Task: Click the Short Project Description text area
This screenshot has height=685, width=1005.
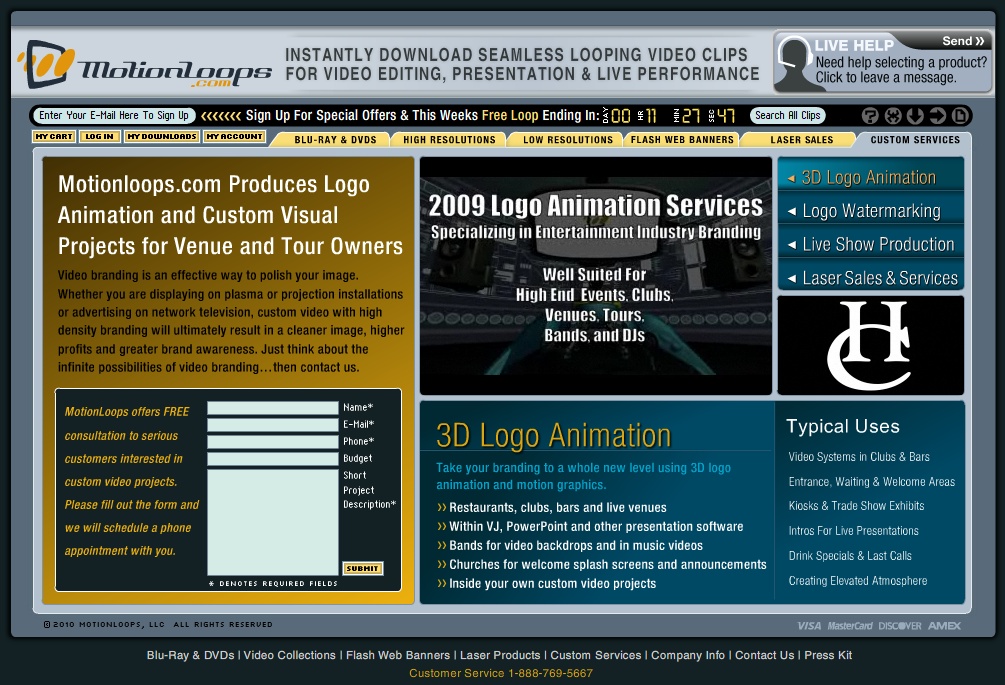Action: [272, 522]
